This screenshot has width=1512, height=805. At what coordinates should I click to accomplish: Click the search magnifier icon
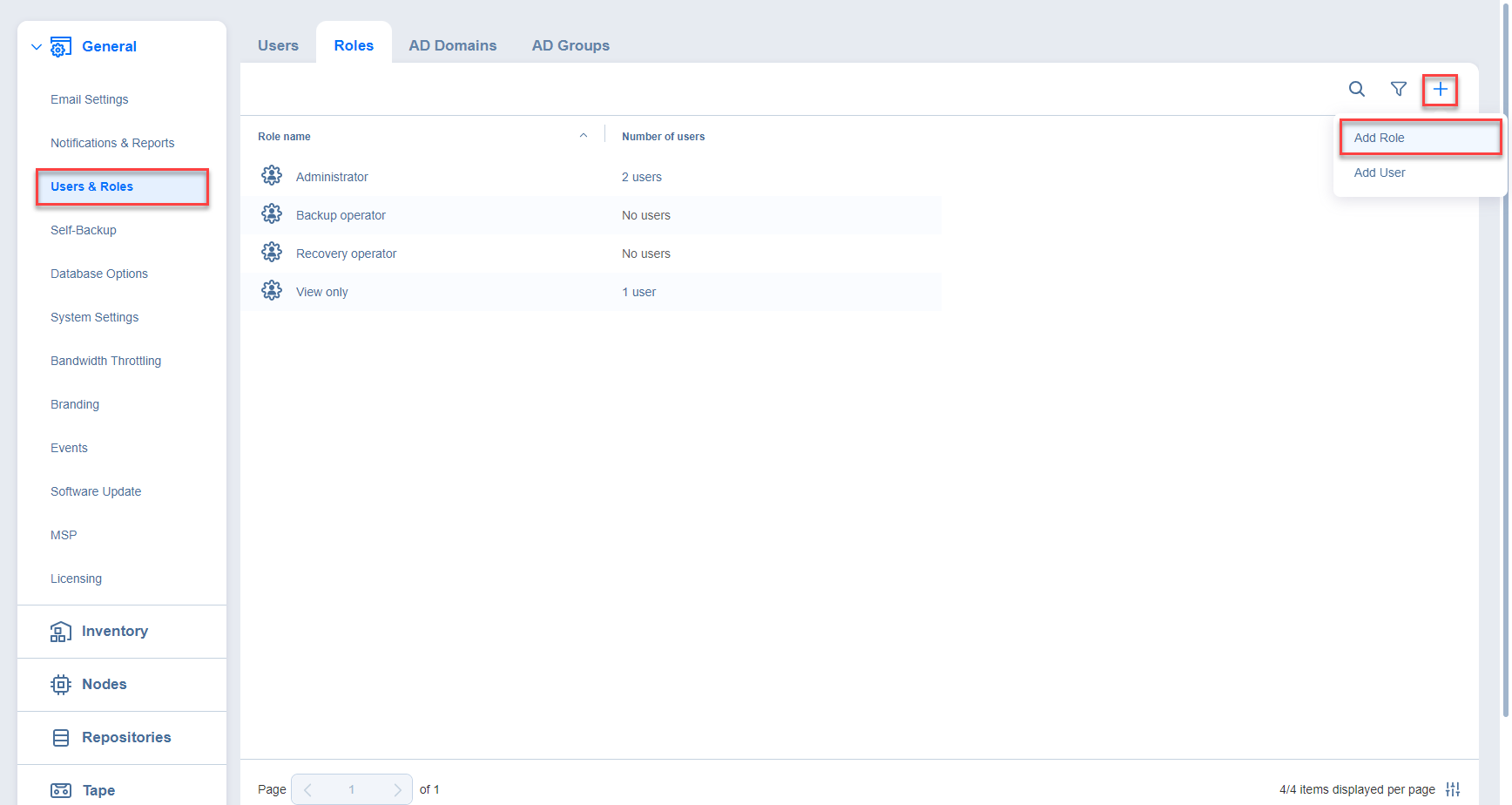pyautogui.click(x=1356, y=89)
